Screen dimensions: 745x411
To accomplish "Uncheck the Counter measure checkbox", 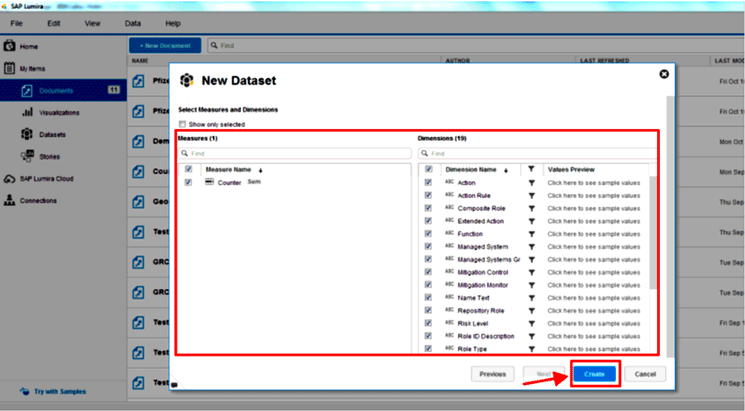I will 189,182.
